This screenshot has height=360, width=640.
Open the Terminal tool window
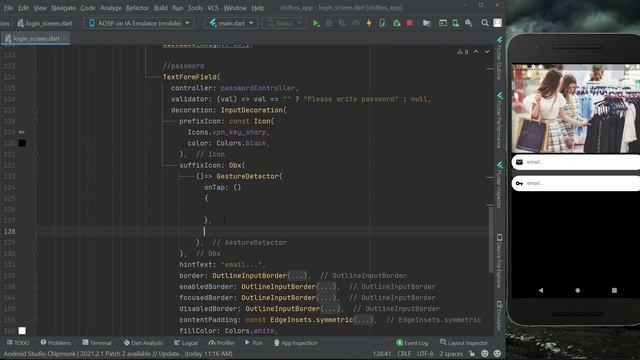point(97,343)
